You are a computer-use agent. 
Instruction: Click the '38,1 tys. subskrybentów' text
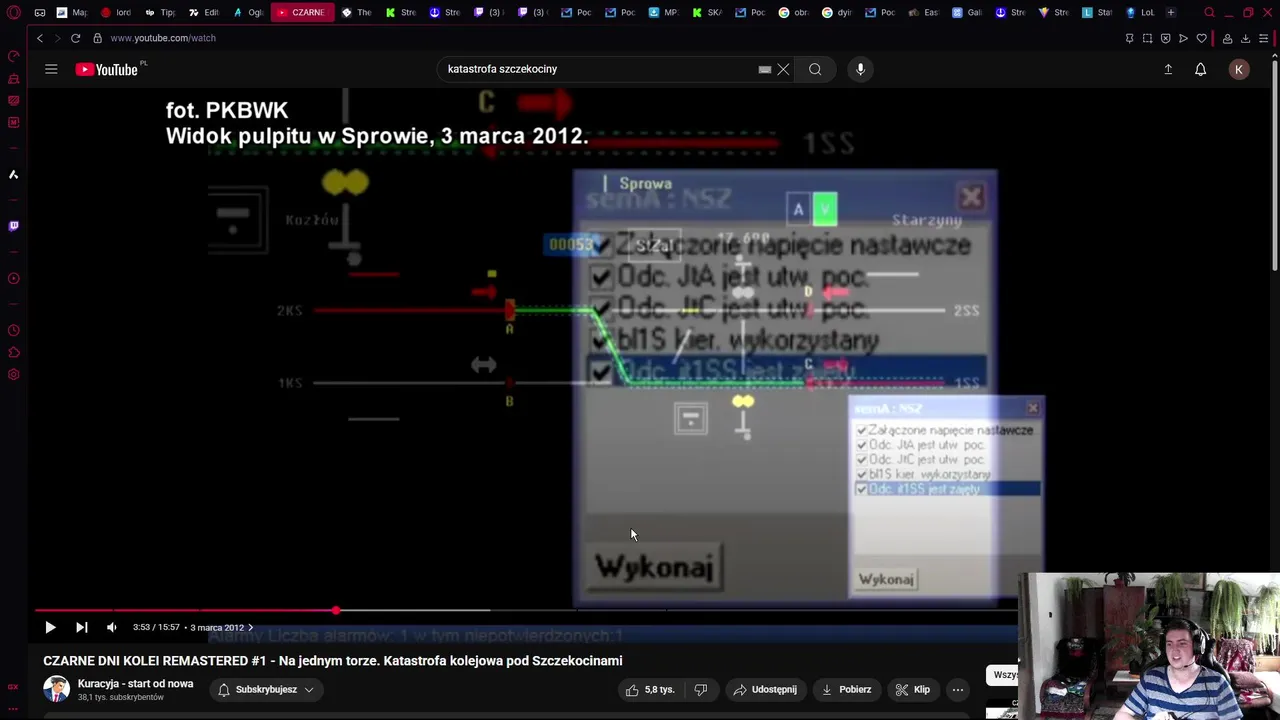click(x=121, y=697)
